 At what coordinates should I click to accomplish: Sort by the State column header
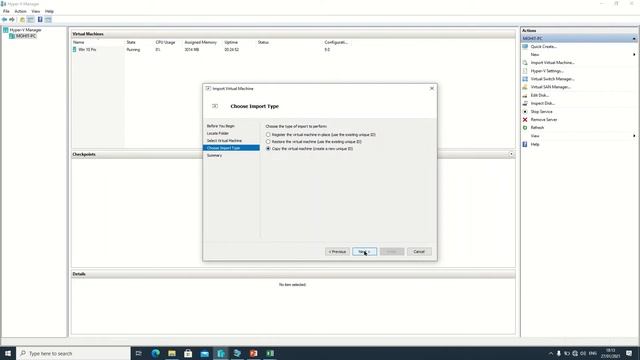131,42
